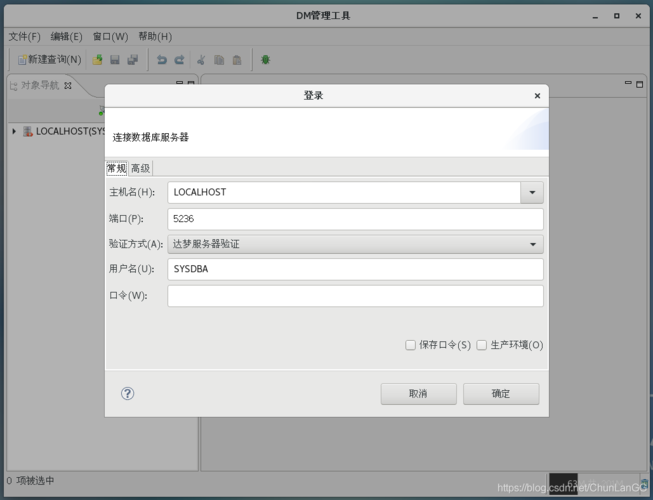Click the save all icon in toolbar

click(x=132, y=60)
